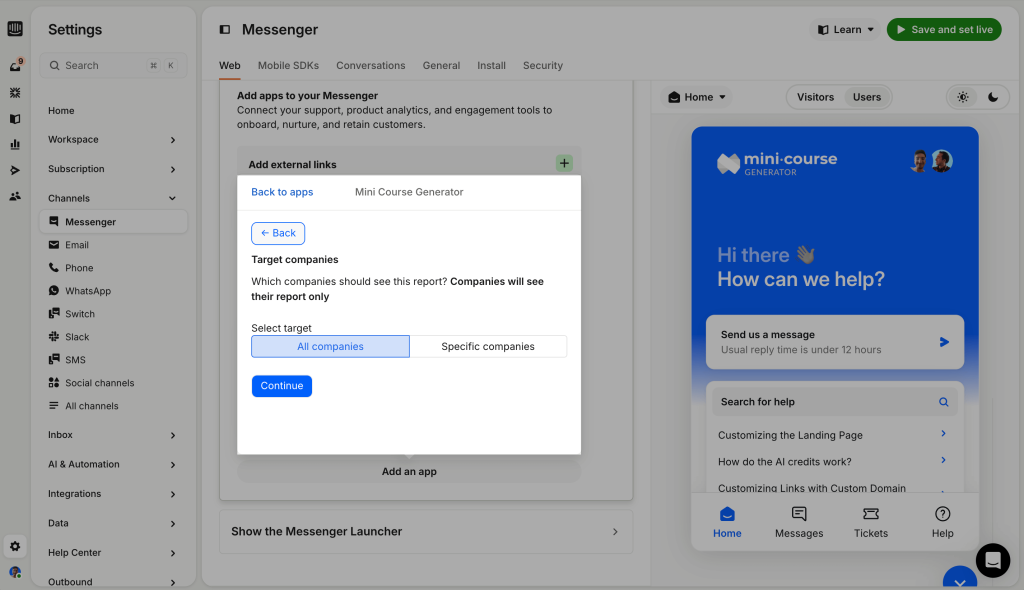Click the Settings search field
Viewport: 1024px width, 590px height.
click(113, 65)
